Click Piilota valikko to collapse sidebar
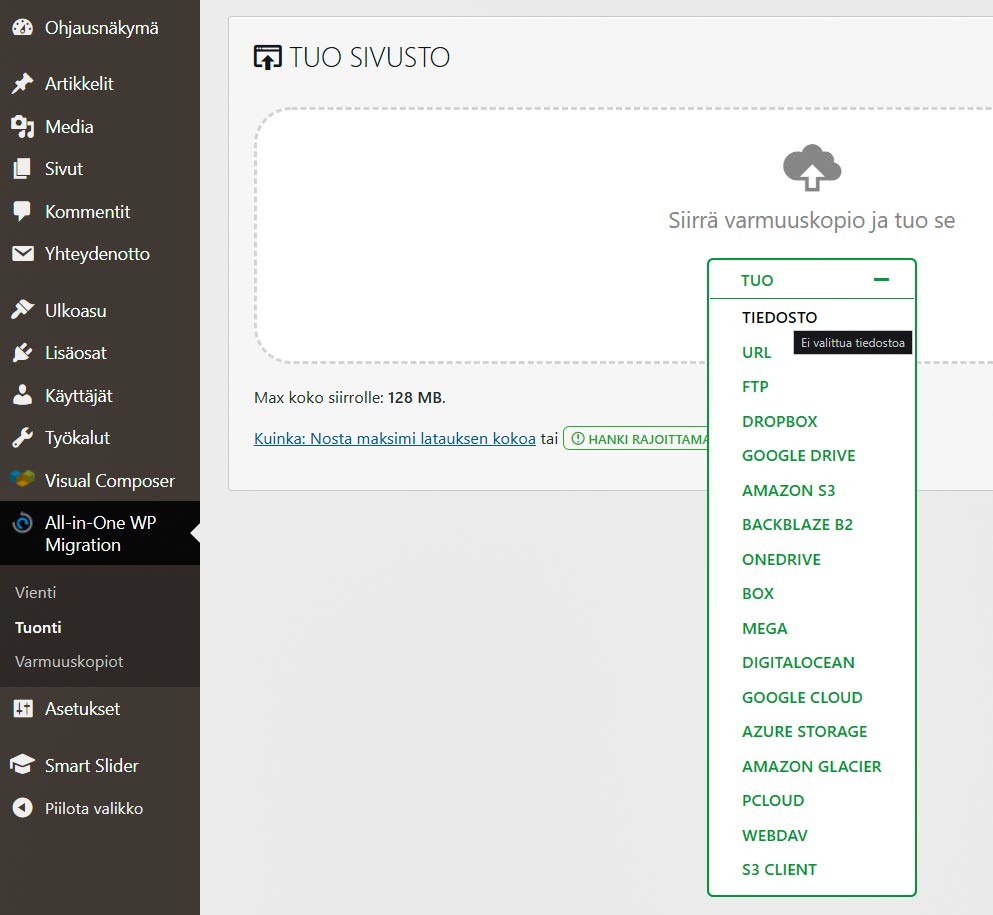Viewport: 993px width, 915px height. pyautogui.click(x=100, y=808)
